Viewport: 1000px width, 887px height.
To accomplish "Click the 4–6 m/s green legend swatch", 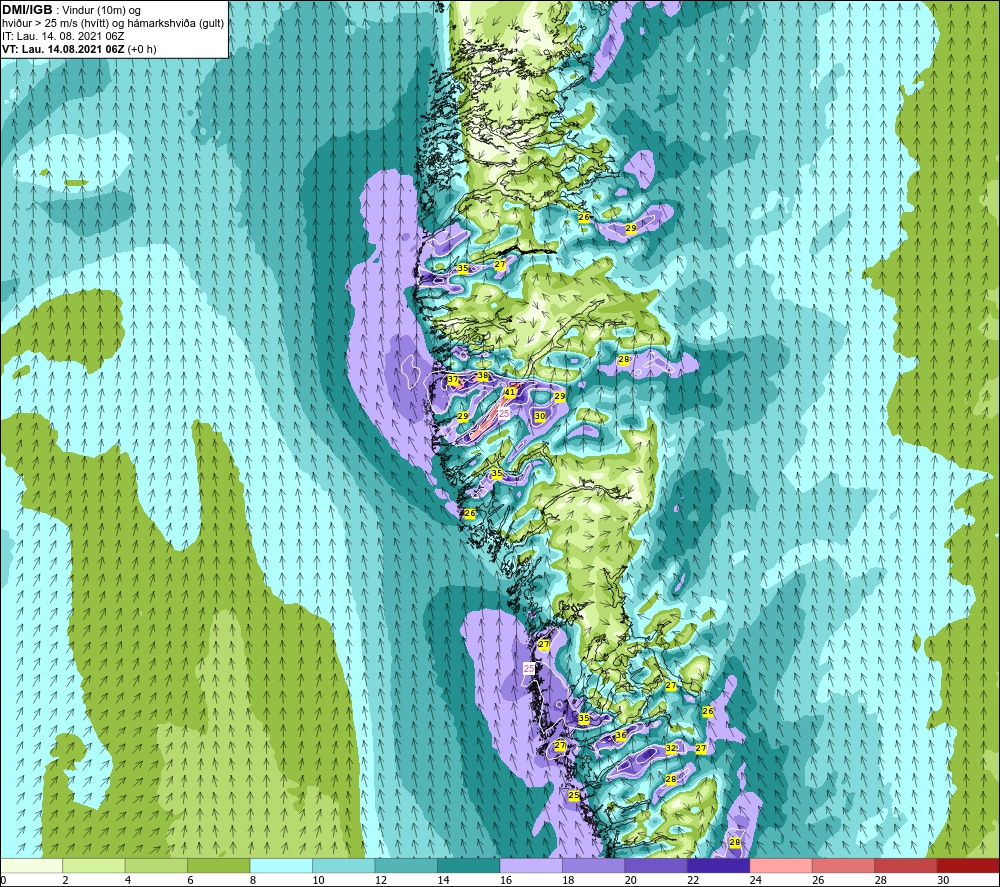I will [156, 865].
